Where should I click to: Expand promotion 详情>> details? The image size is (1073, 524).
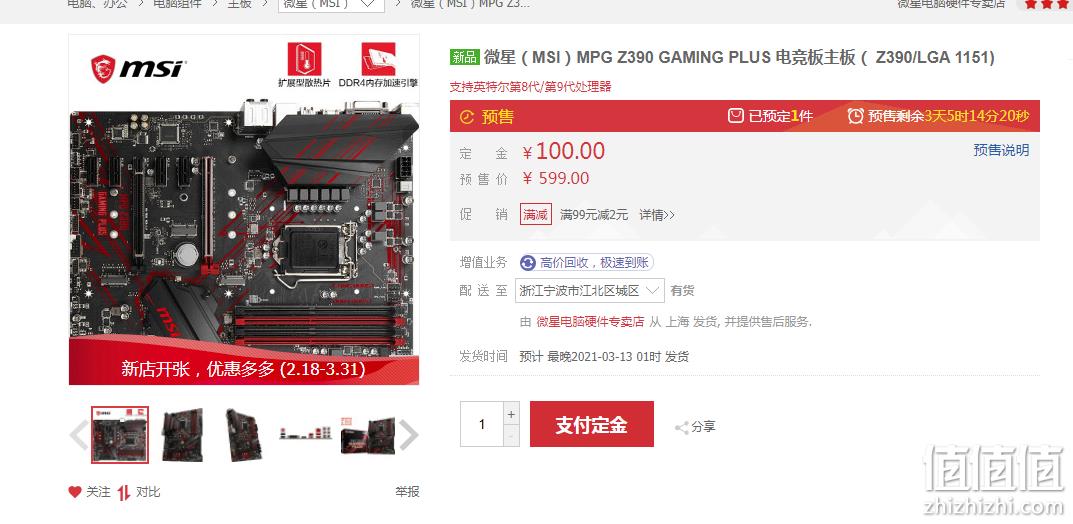[657, 215]
